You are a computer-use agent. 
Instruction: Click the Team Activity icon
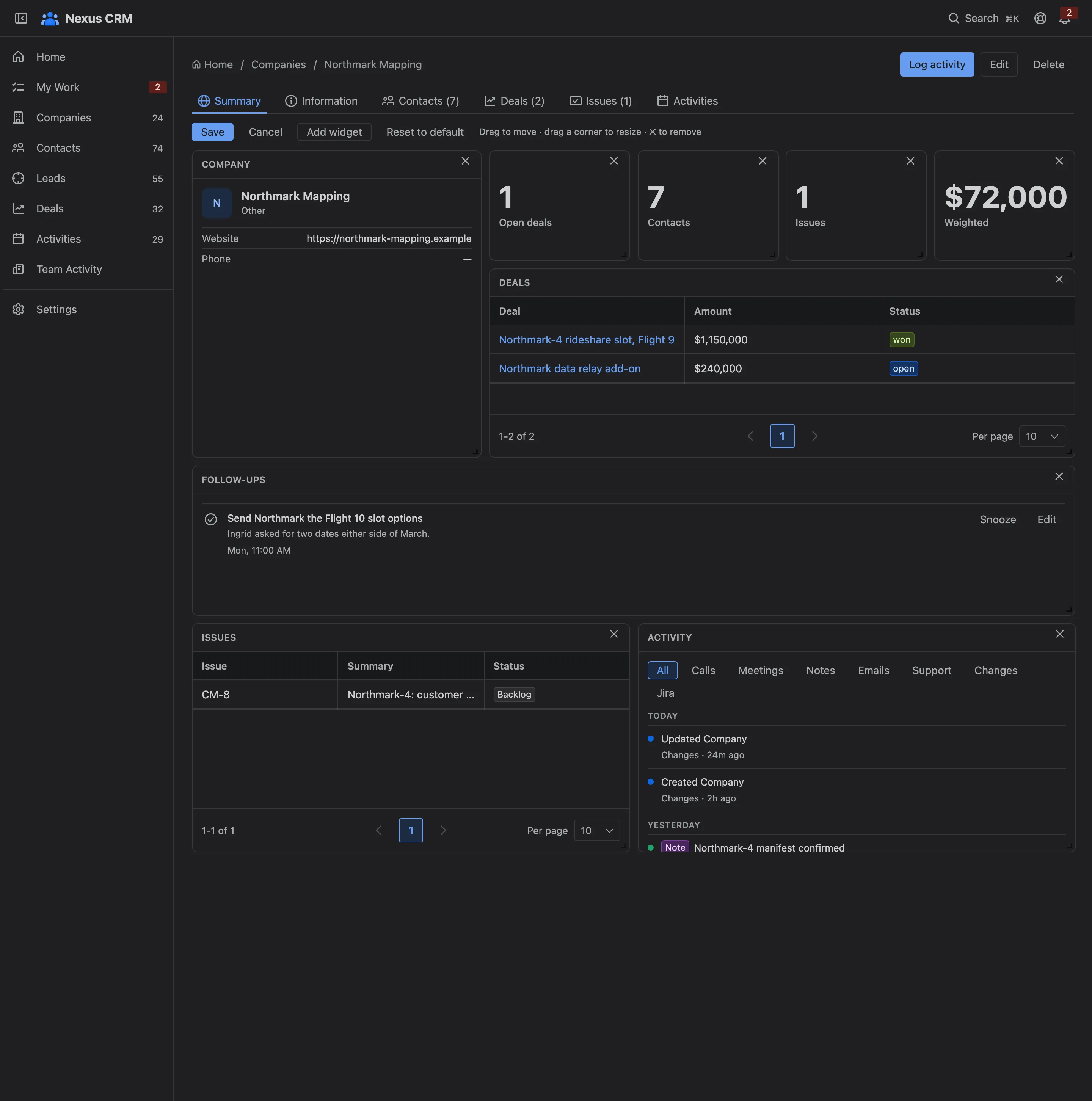coord(18,269)
